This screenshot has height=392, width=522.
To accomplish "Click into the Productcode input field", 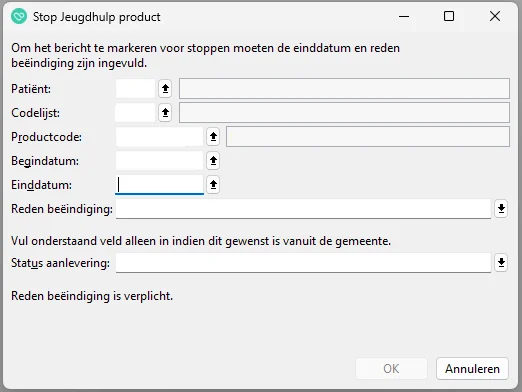I will (159, 137).
